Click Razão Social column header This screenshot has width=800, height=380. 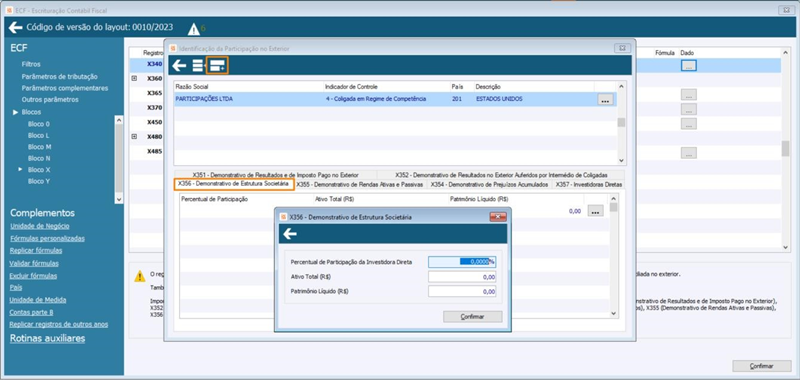pos(192,87)
